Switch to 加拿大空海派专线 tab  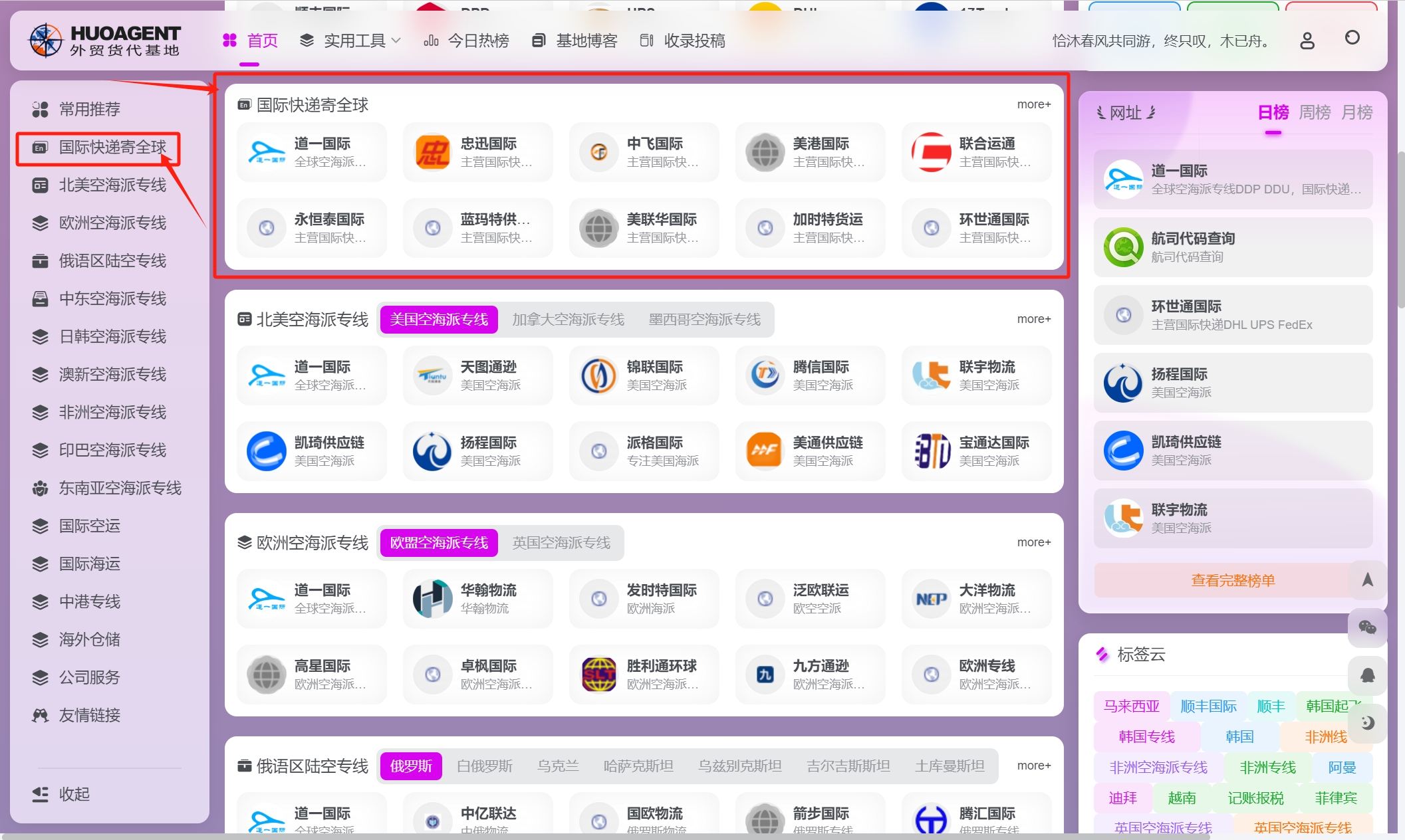pos(568,320)
